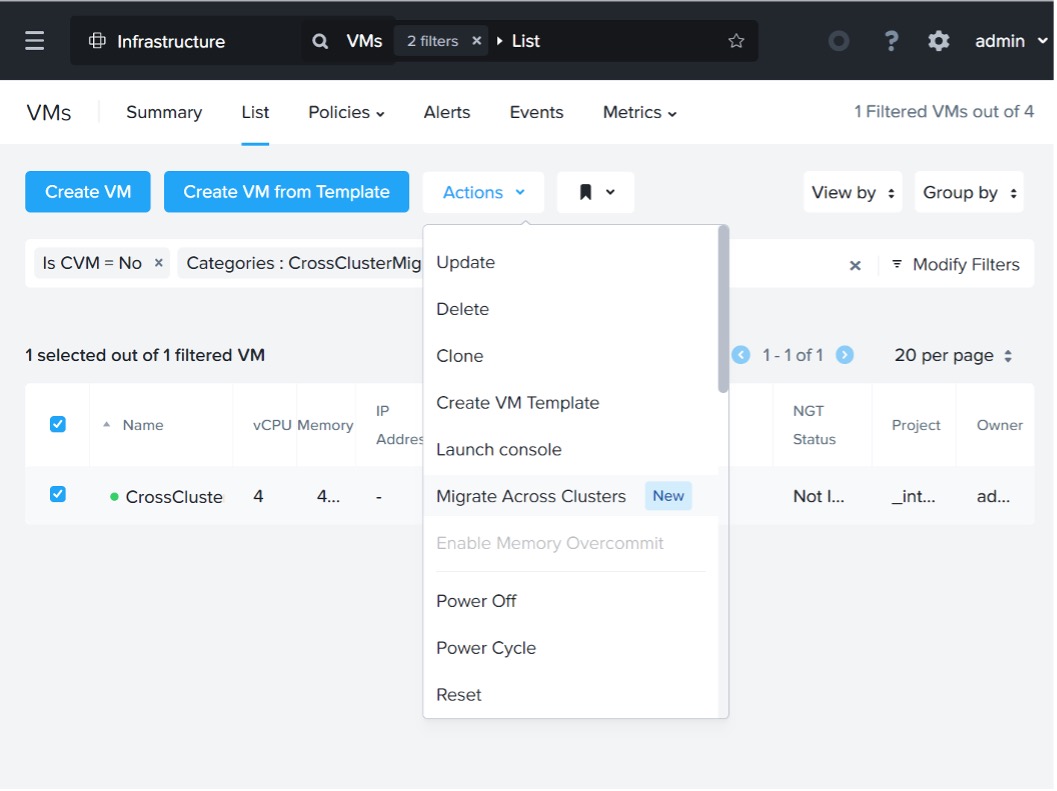Go to previous page arrow
This screenshot has width=1057, height=791.
[741, 355]
